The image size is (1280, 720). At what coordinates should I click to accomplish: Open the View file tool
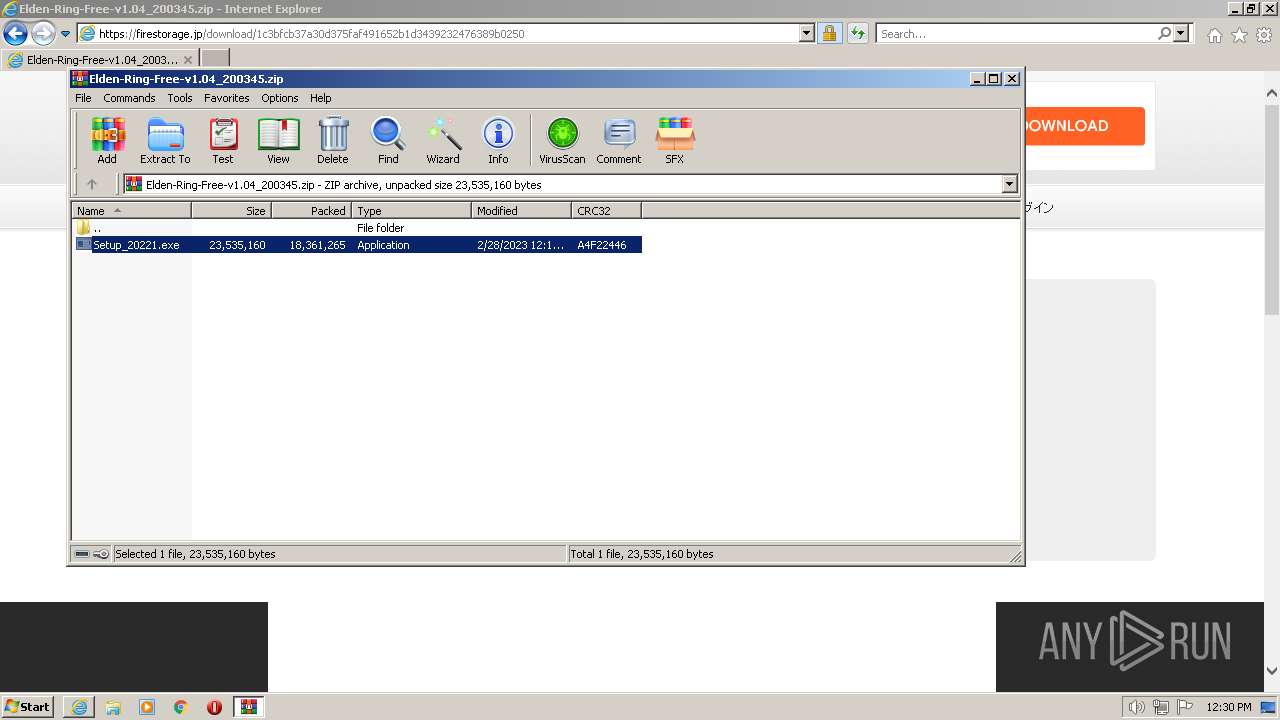[278, 140]
